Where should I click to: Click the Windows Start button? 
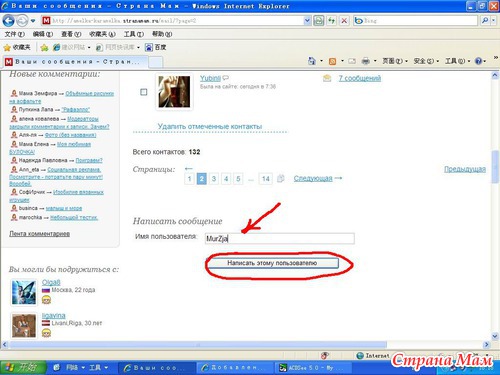pos(23,367)
